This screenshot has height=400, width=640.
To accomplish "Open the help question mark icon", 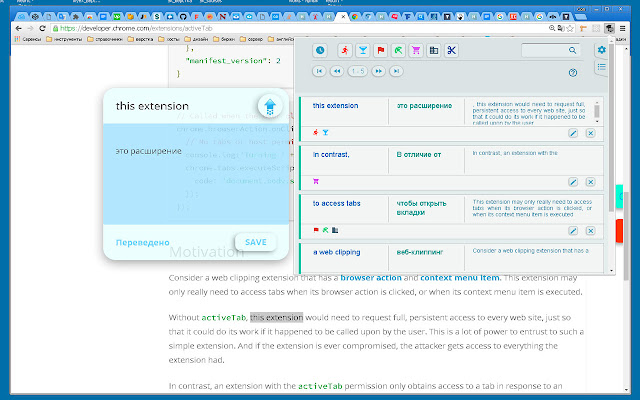I will pos(573,72).
